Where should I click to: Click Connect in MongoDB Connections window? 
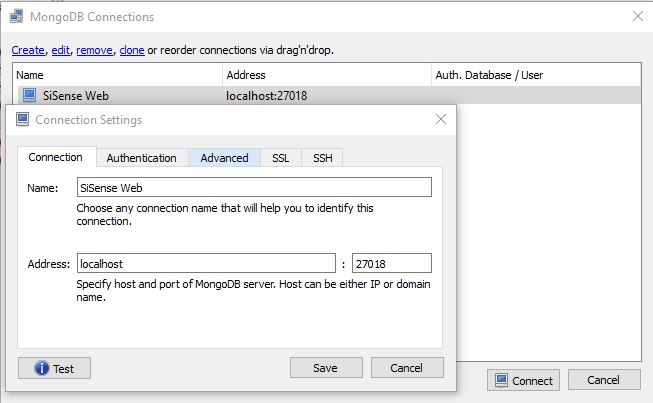click(523, 380)
